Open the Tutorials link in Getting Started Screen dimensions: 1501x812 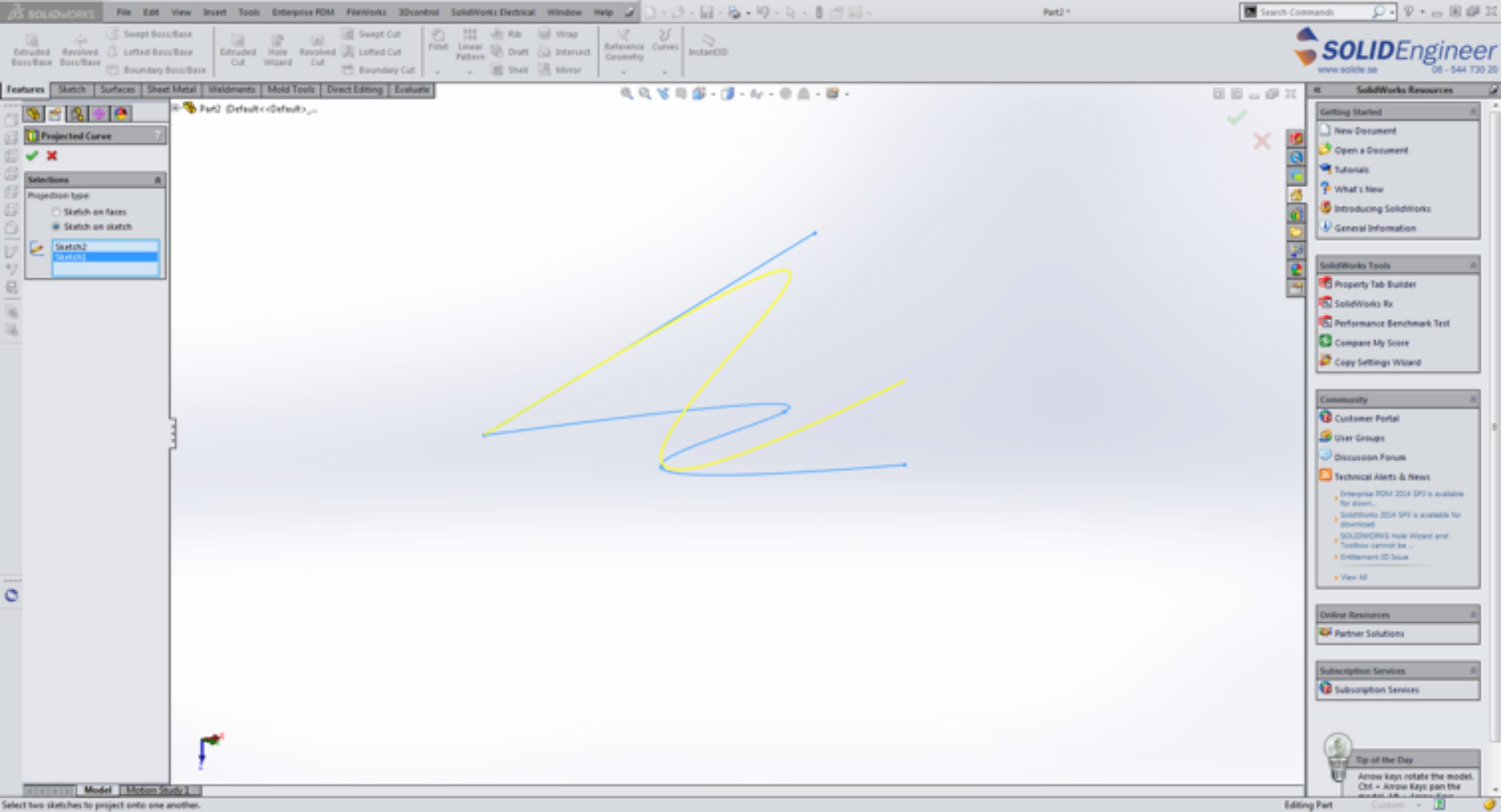click(x=1351, y=170)
